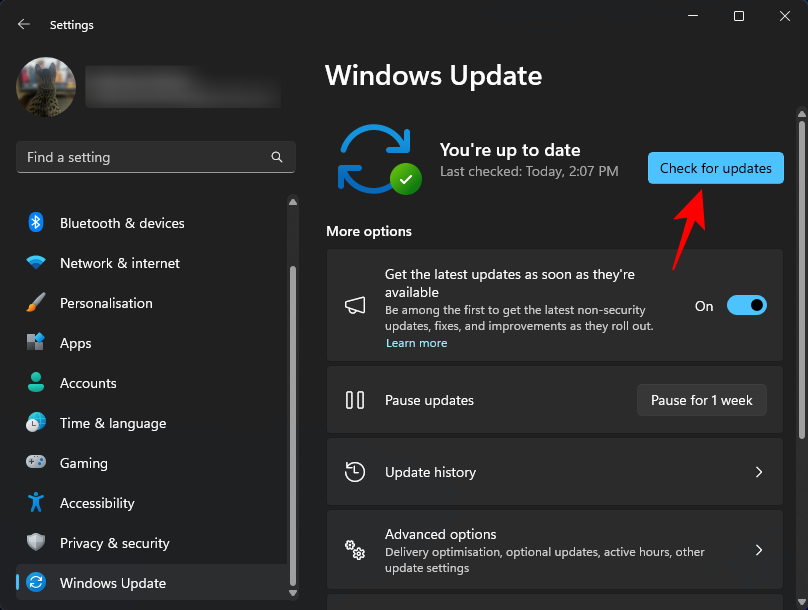Open Time & language settings

pos(113,423)
